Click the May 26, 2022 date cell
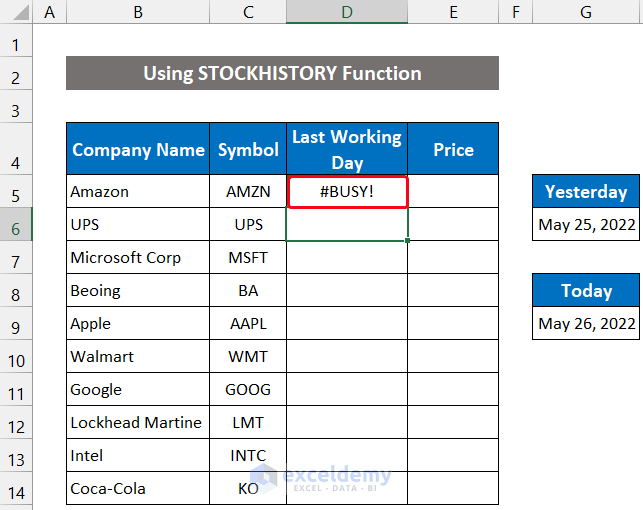 coord(586,323)
